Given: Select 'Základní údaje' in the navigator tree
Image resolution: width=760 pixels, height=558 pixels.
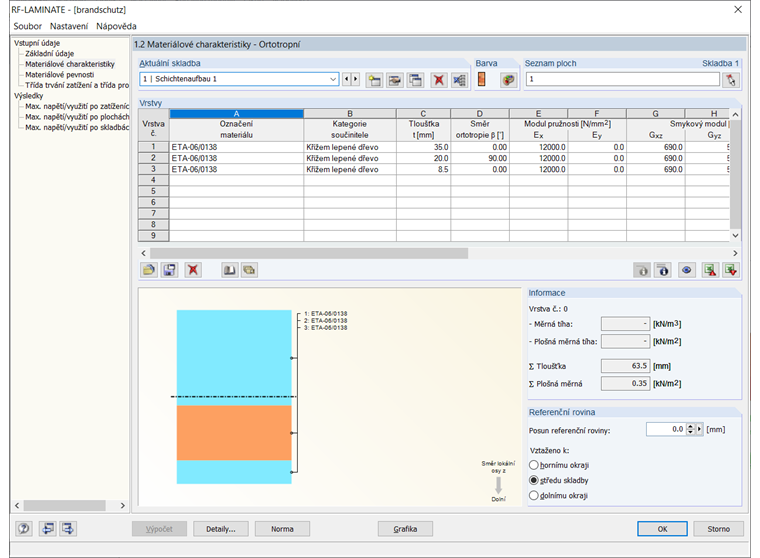Looking at the screenshot, I should tap(49, 53).
